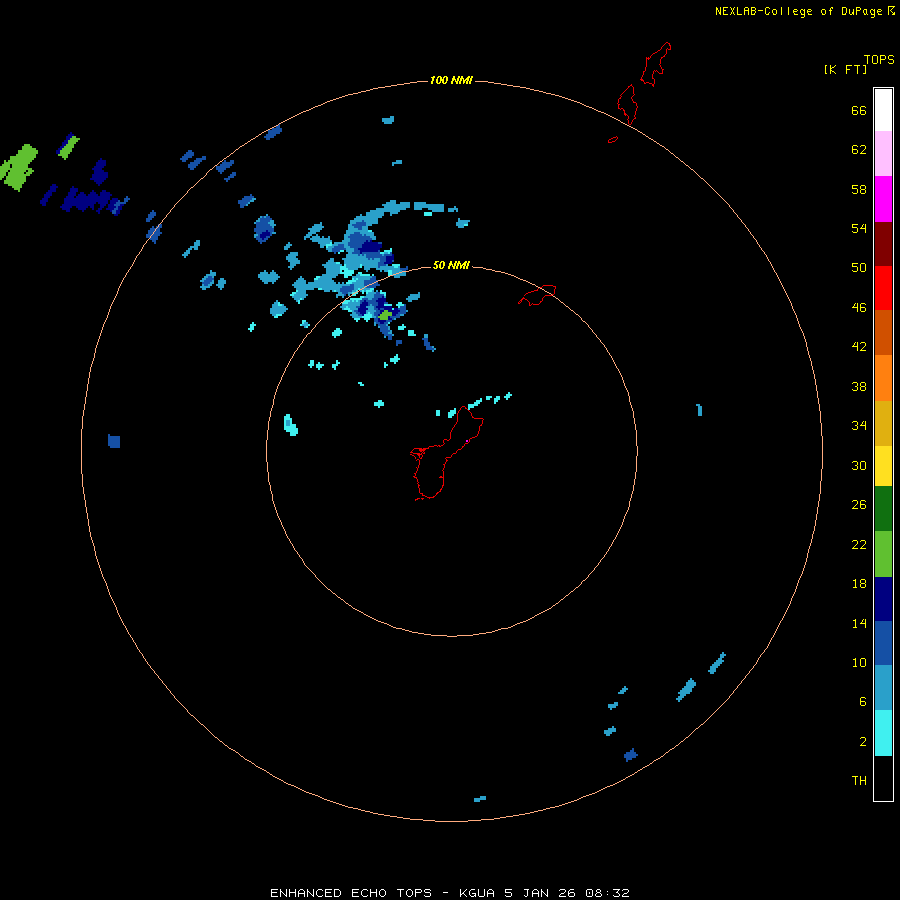Select the dark red legend swatch
Screen dimensions: 900x900
pos(883,243)
